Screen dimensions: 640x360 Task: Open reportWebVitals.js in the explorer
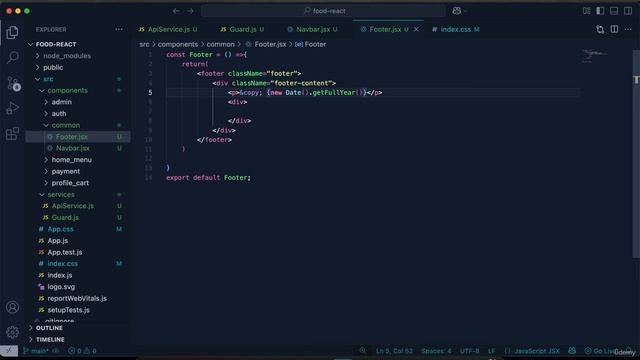(77, 298)
